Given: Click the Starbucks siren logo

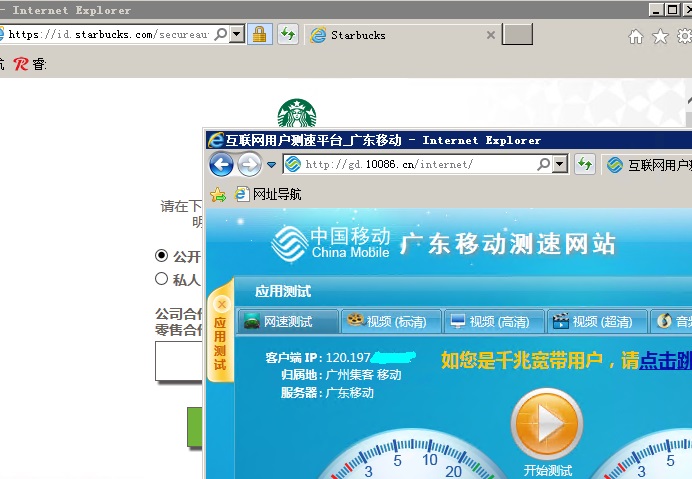Looking at the screenshot, I should (297, 113).
